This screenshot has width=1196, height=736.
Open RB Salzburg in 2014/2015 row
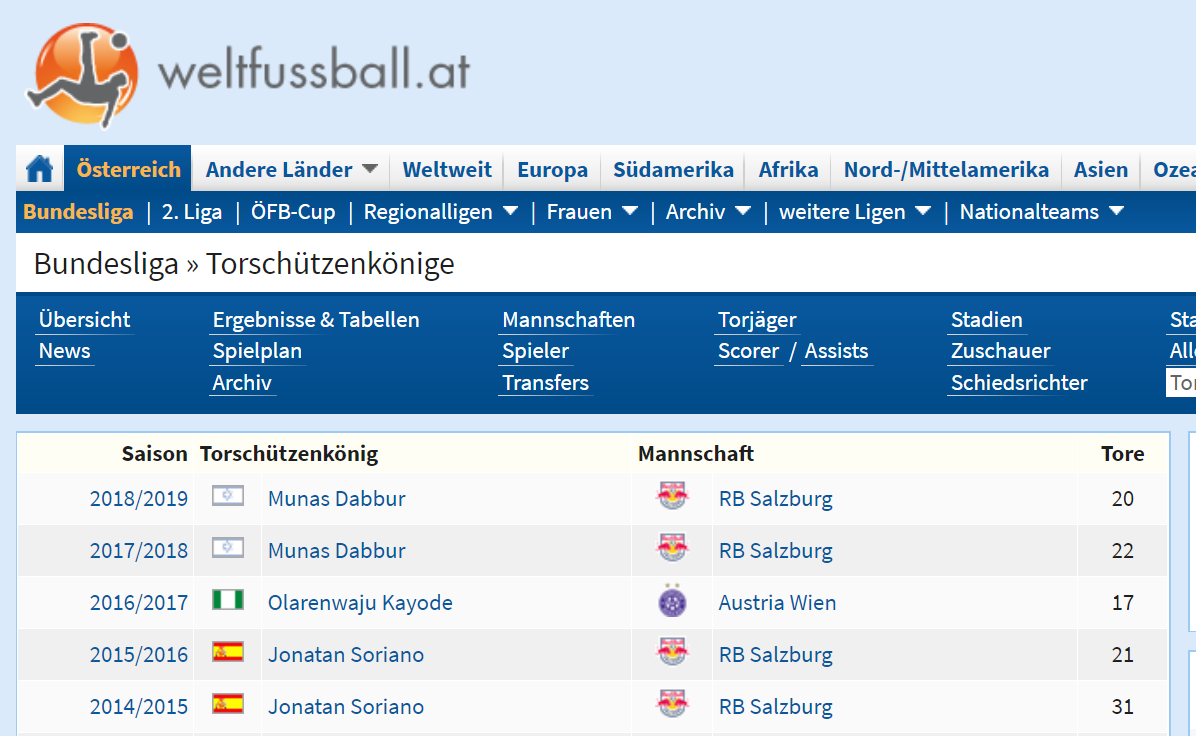(776, 706)
